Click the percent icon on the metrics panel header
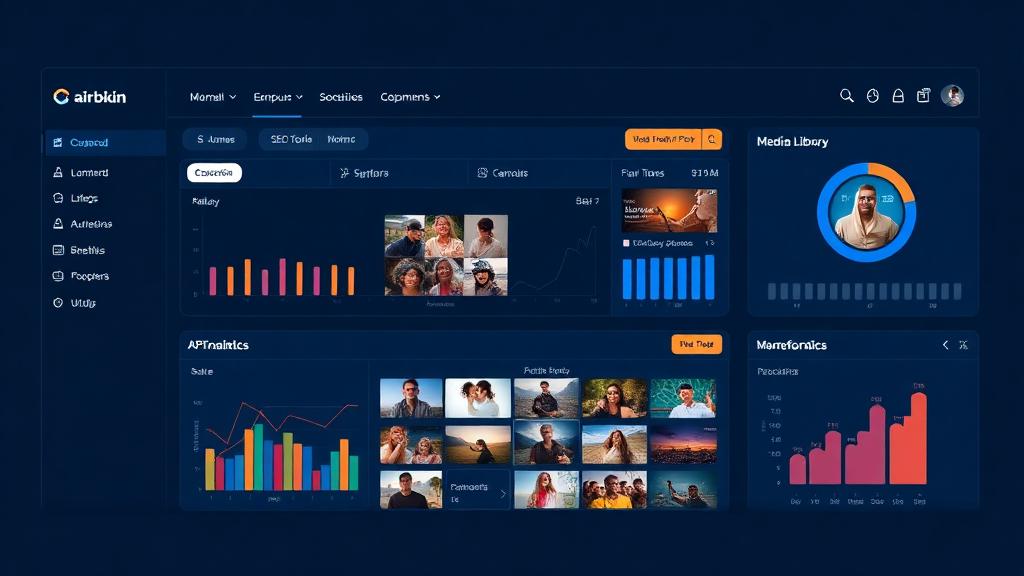The image size is (1024, 576). click(963, 344)
